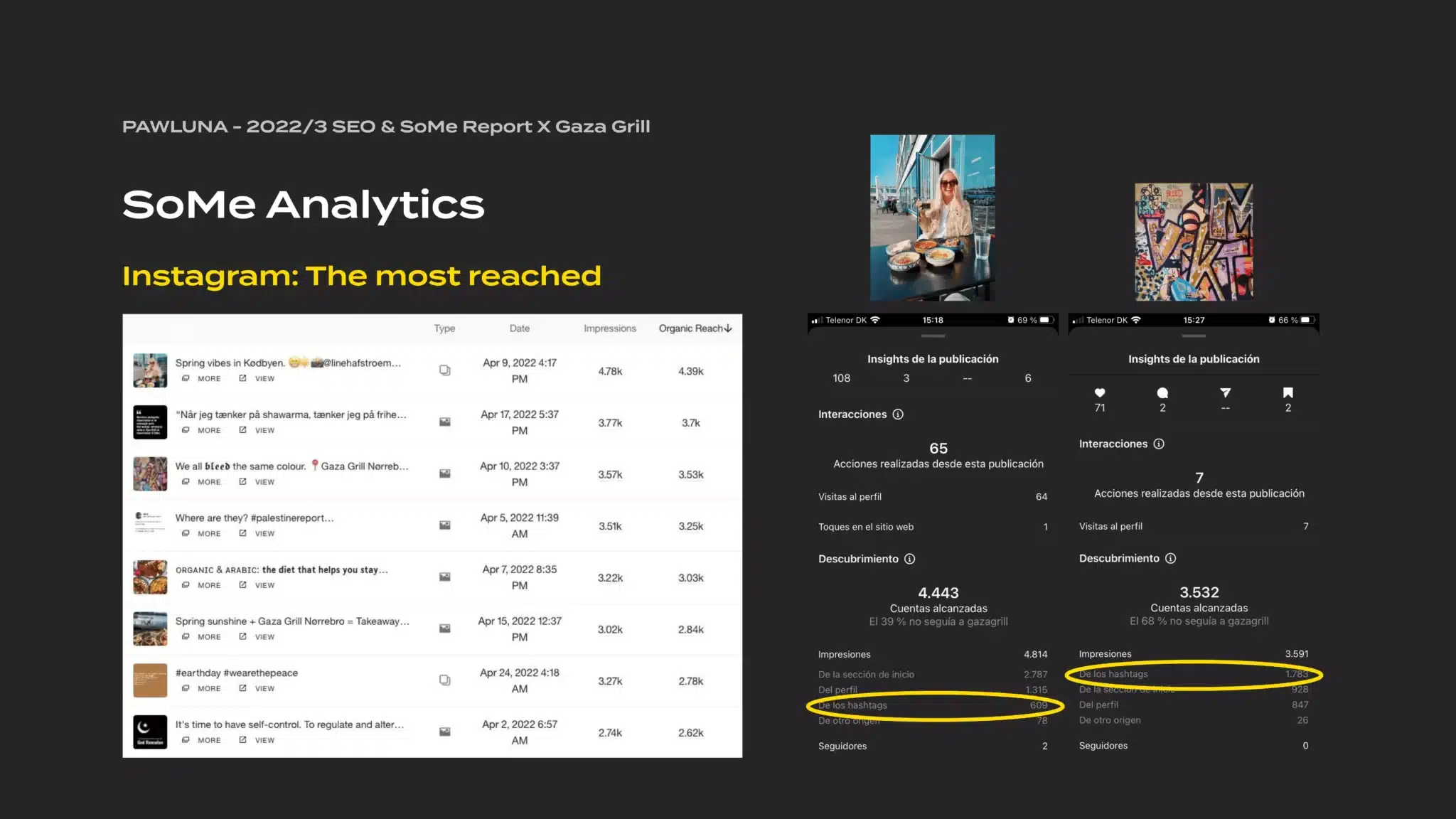The width and height of the screenshot is (1456, 819).
Task: Open VIEW under Spring vibes in Kødbyen post
Action: click(x=257, y=379)
